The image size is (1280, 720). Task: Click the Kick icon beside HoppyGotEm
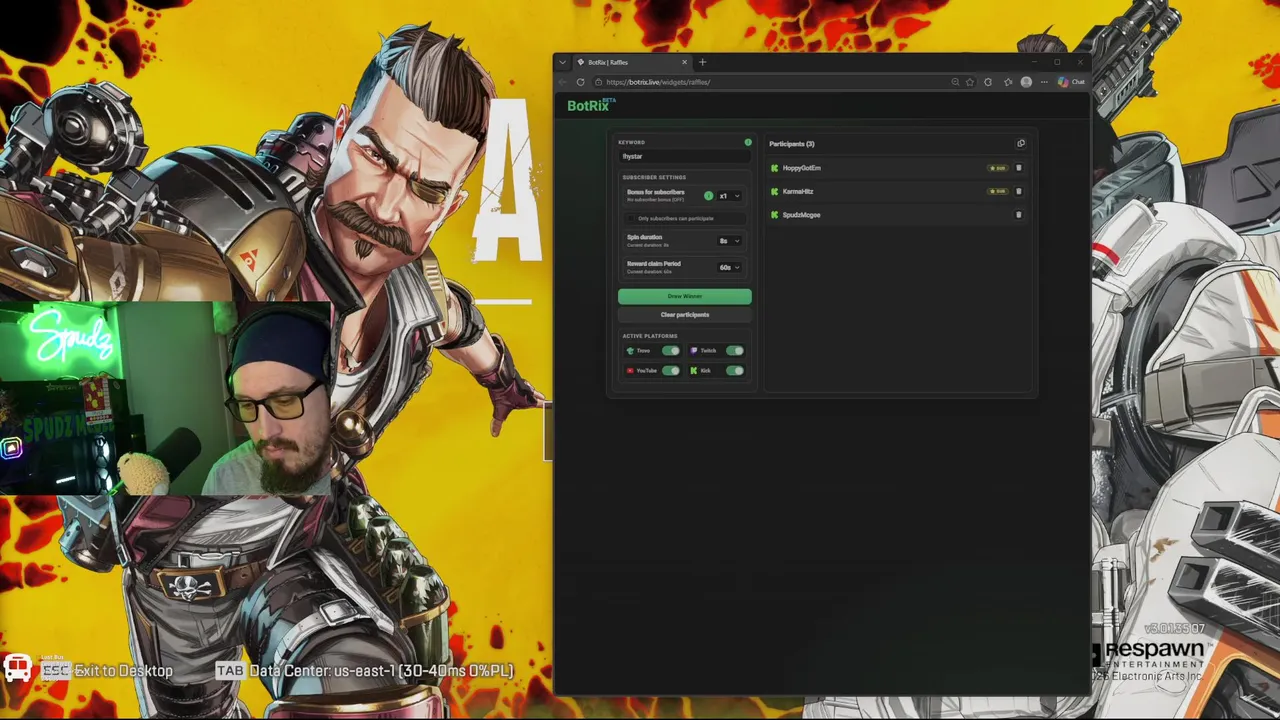775,168
